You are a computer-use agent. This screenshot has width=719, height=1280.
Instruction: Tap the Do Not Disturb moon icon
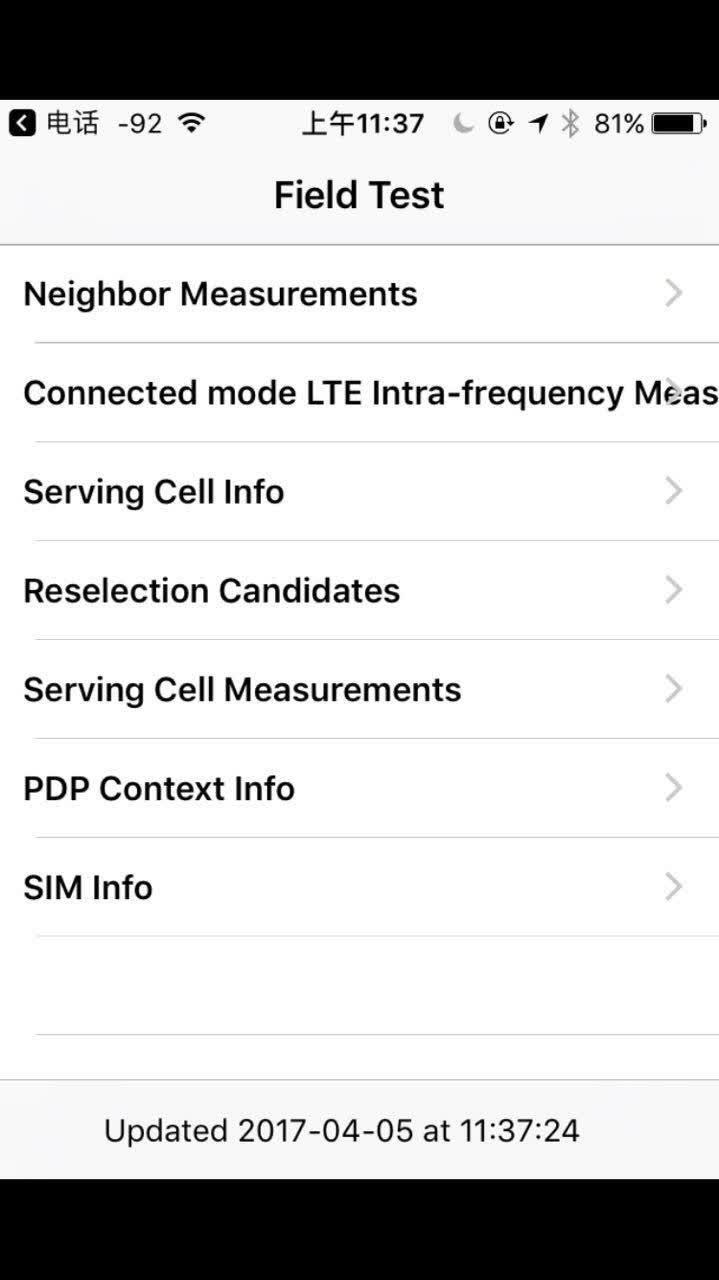click(x=462, y=123)
